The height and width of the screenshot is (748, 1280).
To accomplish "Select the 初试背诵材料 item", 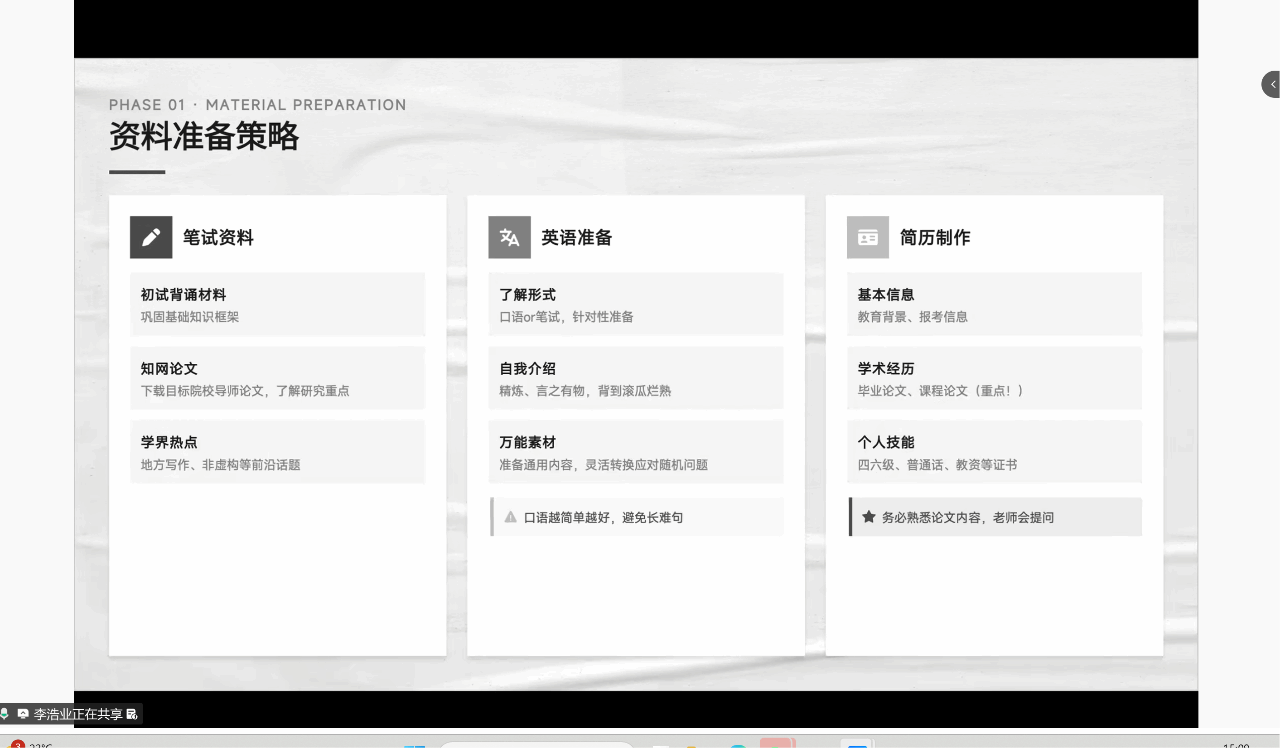I will tap(277, 304).
